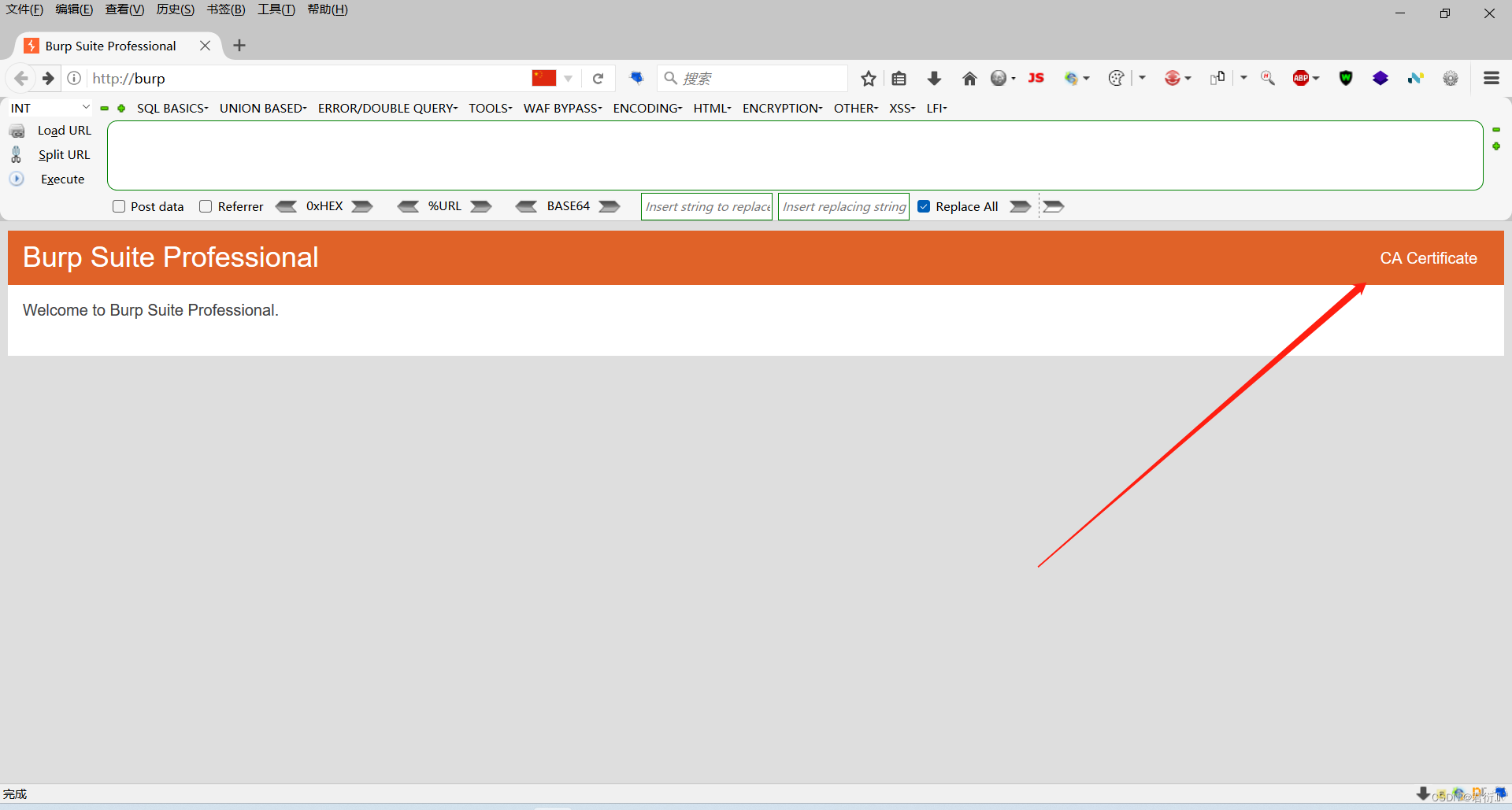Screen dimensions: 1512x810
Task: Open the INT dropdown selector
Action: point(50,108)
